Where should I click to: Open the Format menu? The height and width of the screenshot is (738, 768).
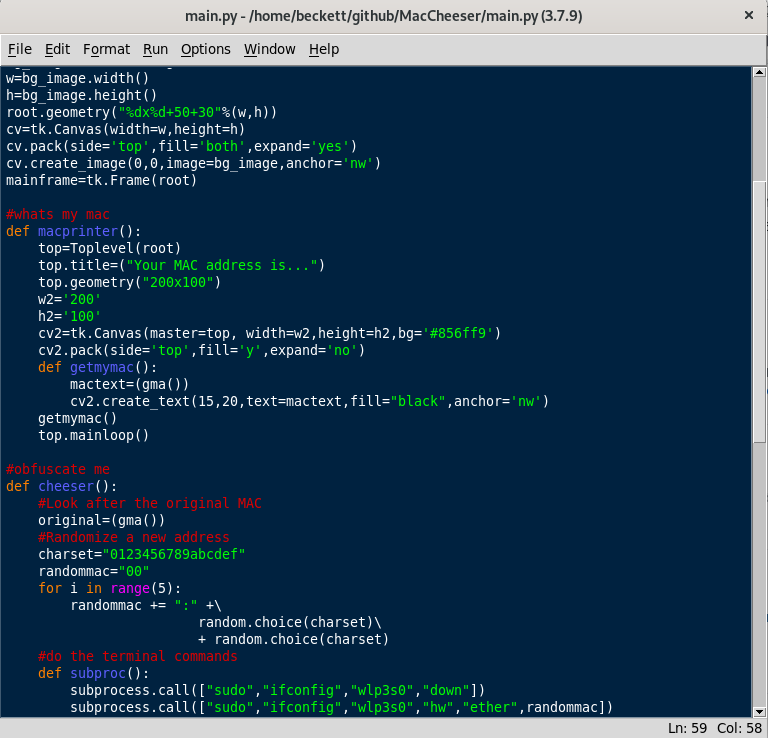[x=106, y=49]
